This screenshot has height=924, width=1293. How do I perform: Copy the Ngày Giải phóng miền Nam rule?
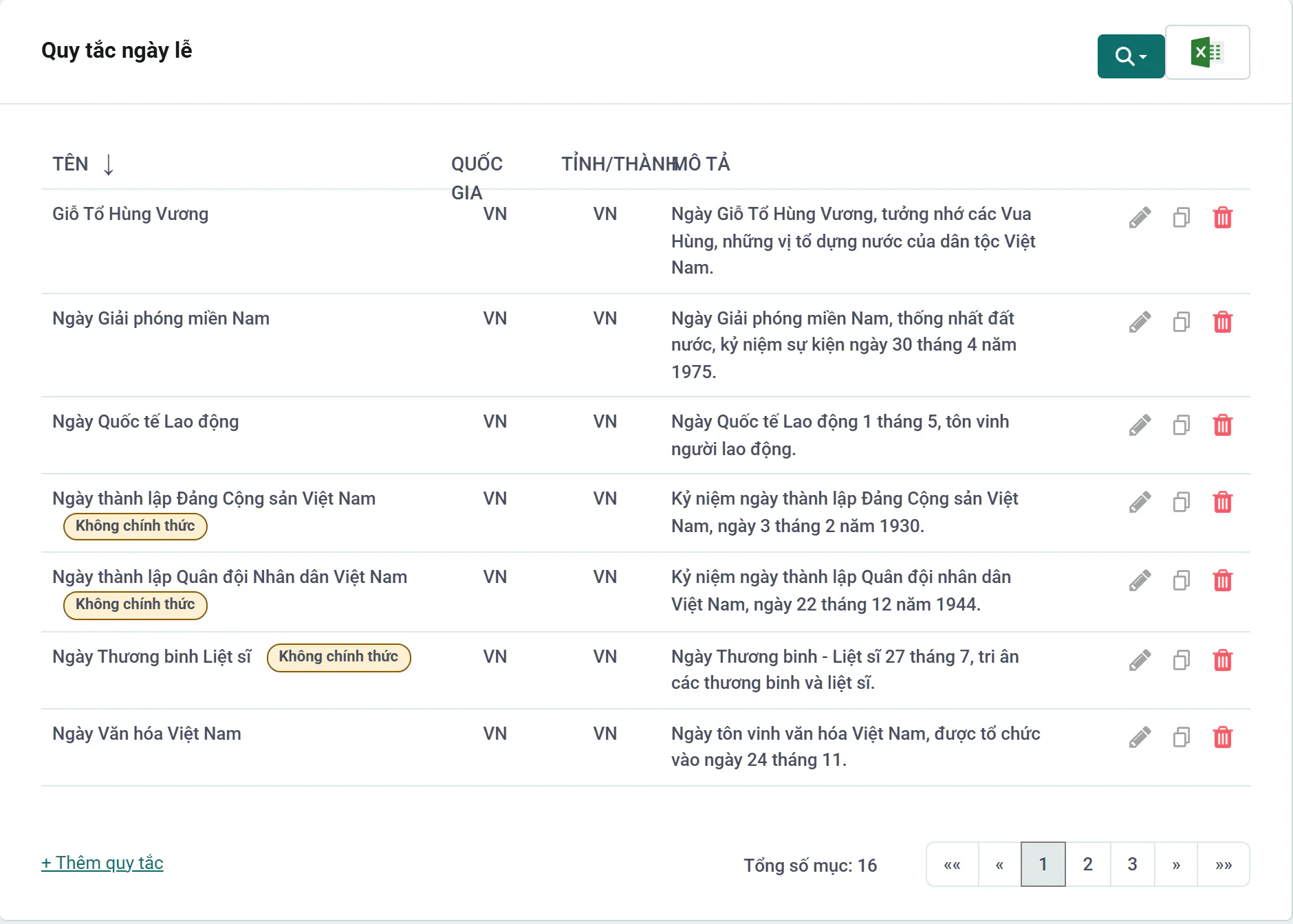[x=1182, y=322]
